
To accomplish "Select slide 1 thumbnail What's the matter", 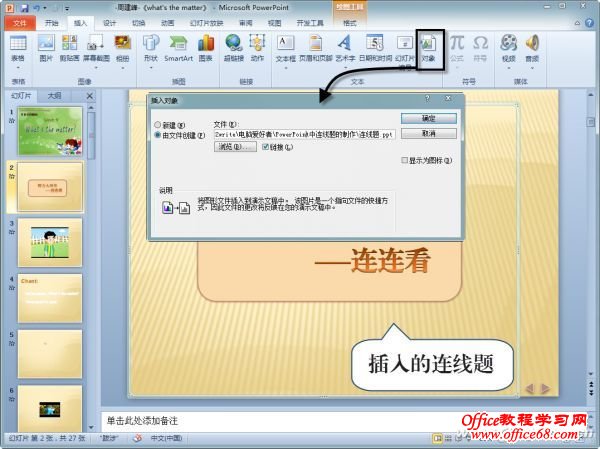I will tap(50, 131).
